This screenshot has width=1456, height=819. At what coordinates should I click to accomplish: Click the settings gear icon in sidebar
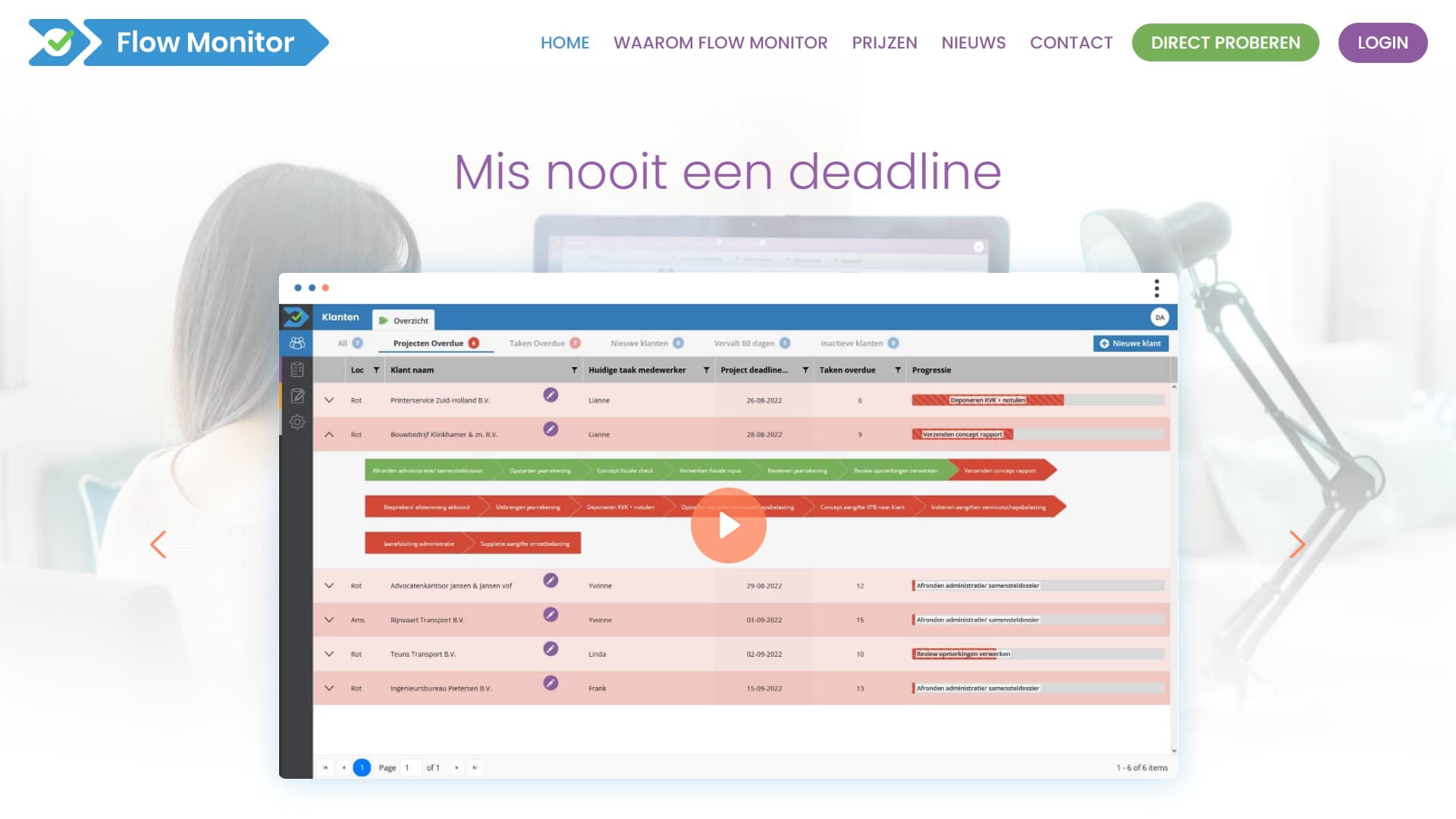297,421
